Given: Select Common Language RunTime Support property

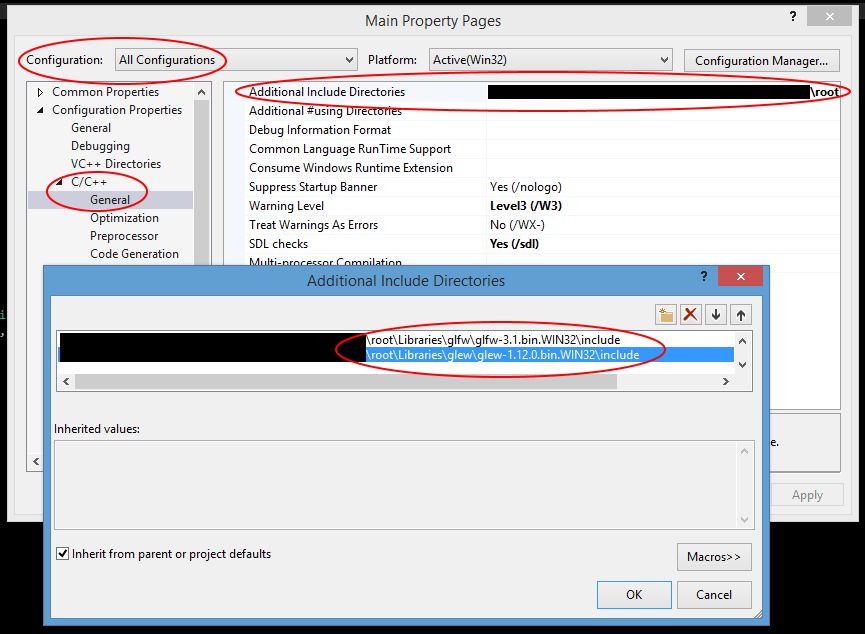Looking at the screenshot, I should click(350, 149).
